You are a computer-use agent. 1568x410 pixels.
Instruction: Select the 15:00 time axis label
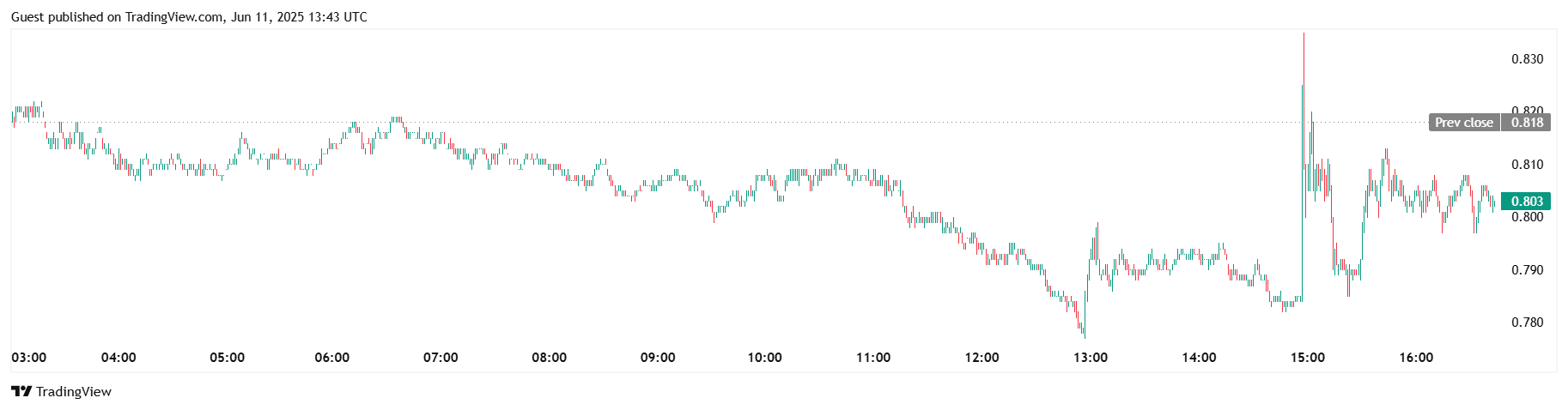pyautogui.click(x=1308, y=358)
